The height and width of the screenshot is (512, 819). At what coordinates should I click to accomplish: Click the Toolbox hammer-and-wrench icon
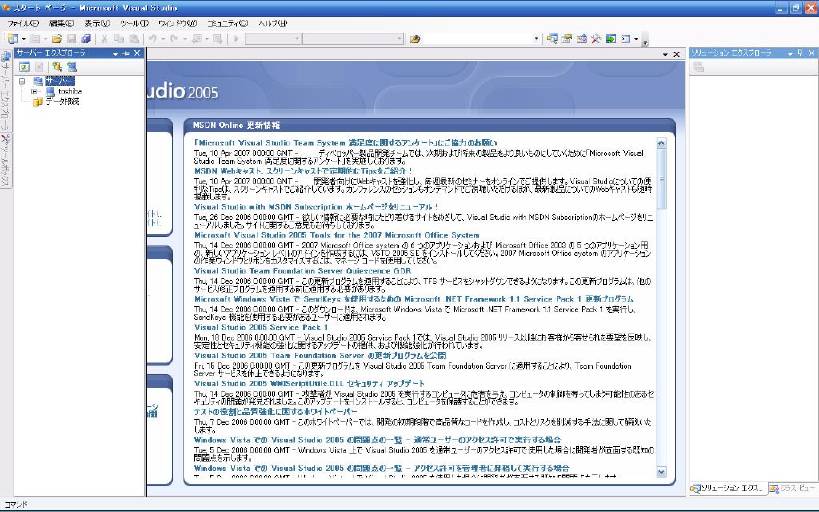point(596,39)
